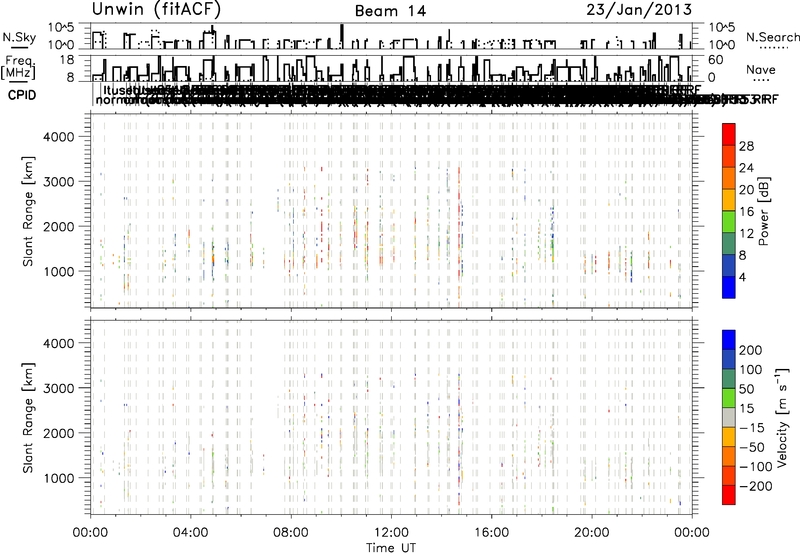This screenshot has width=800, height=554.
Task: Click the -200 velocity colorbar label
Action: 755,486
